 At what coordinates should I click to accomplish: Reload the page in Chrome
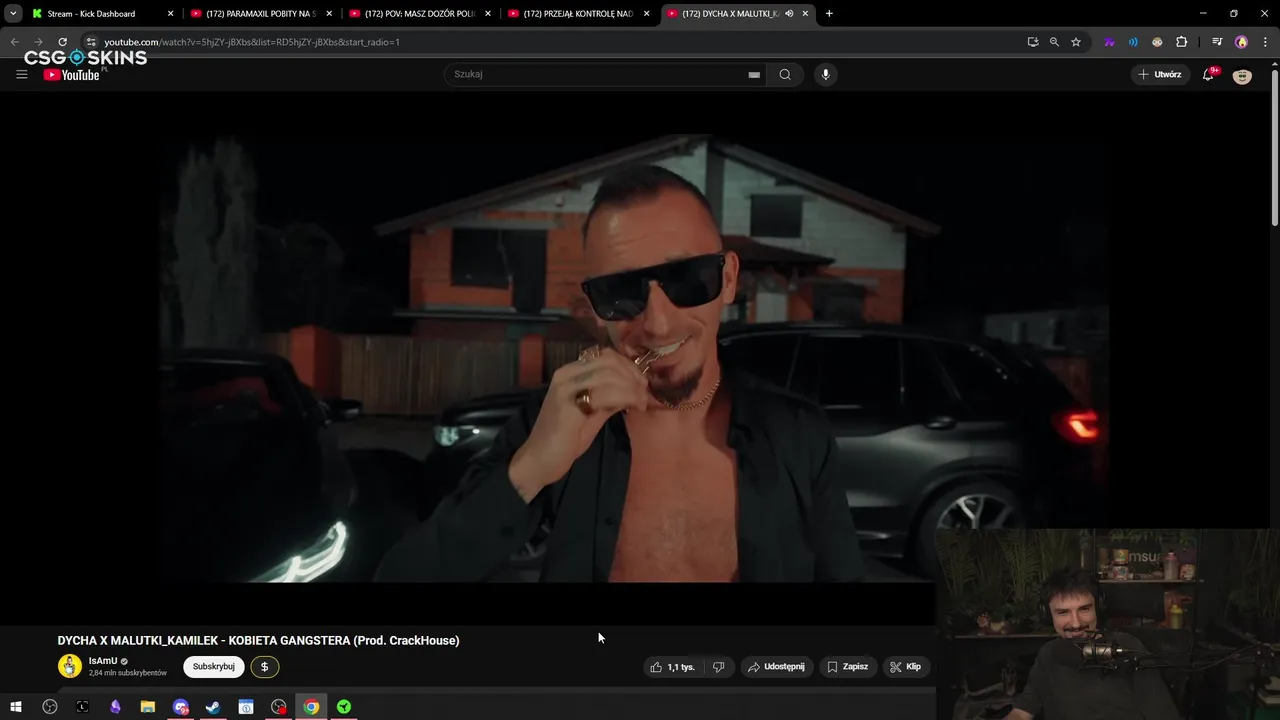tap(62, 42)
